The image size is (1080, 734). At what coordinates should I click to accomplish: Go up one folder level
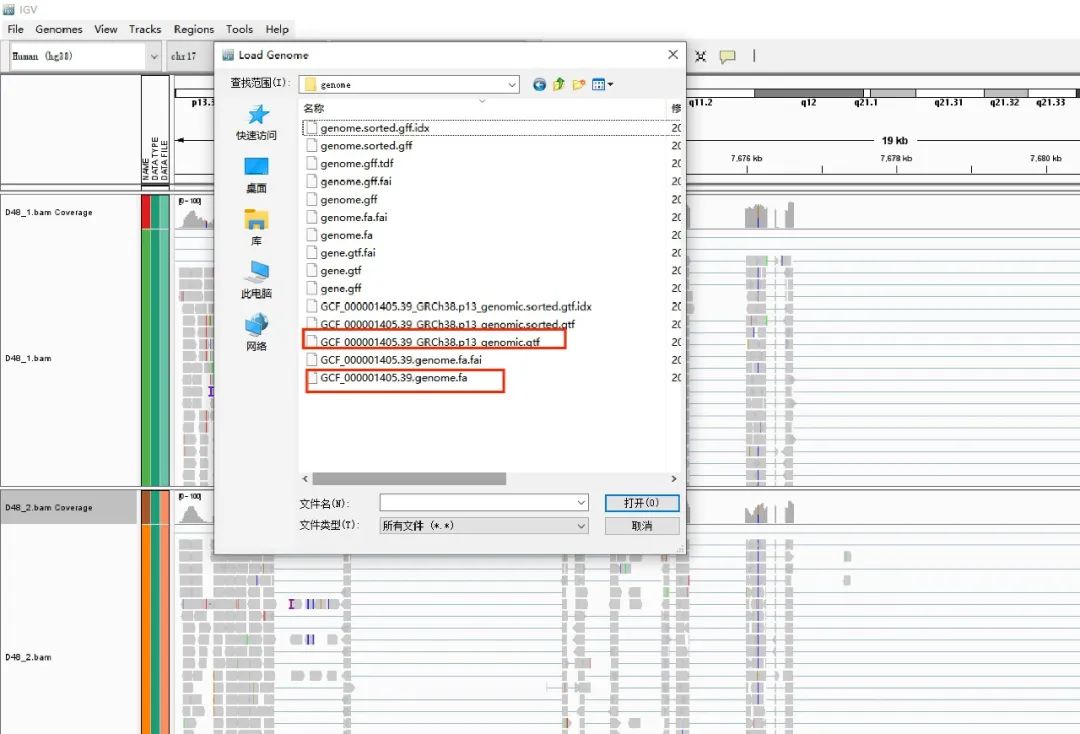click(559, 84)
